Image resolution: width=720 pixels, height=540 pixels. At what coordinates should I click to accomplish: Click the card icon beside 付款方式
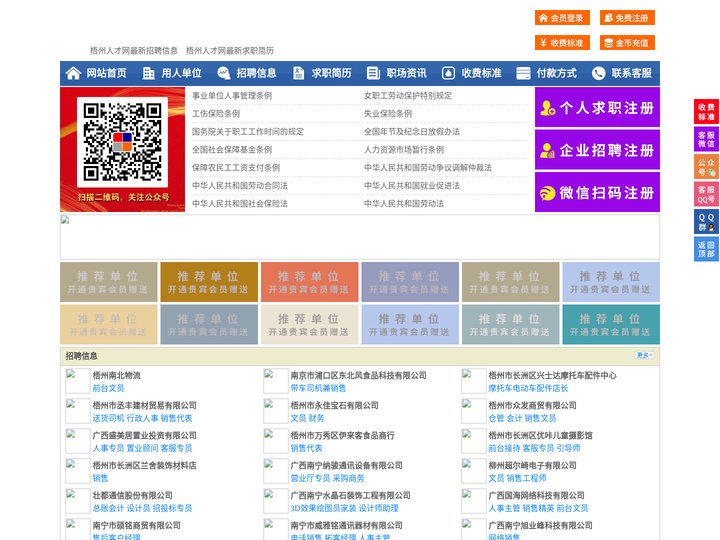click(x=523, y=73)
